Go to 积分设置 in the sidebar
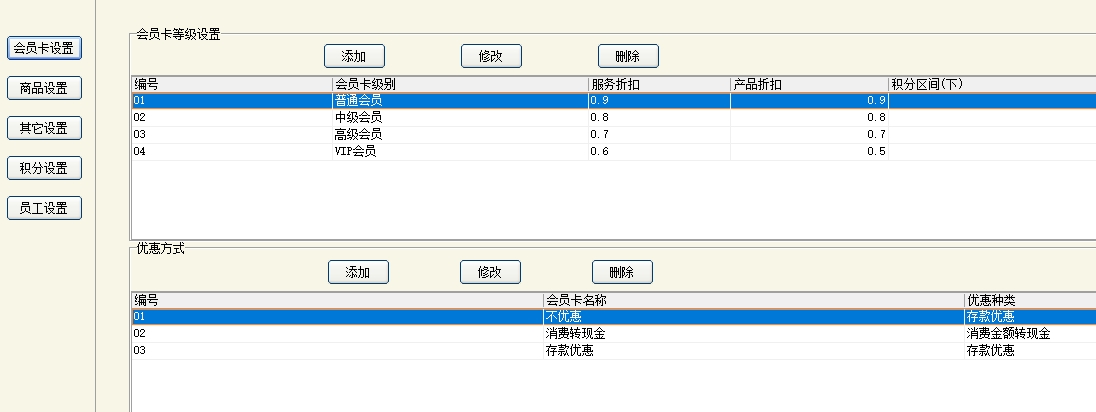 44,168
